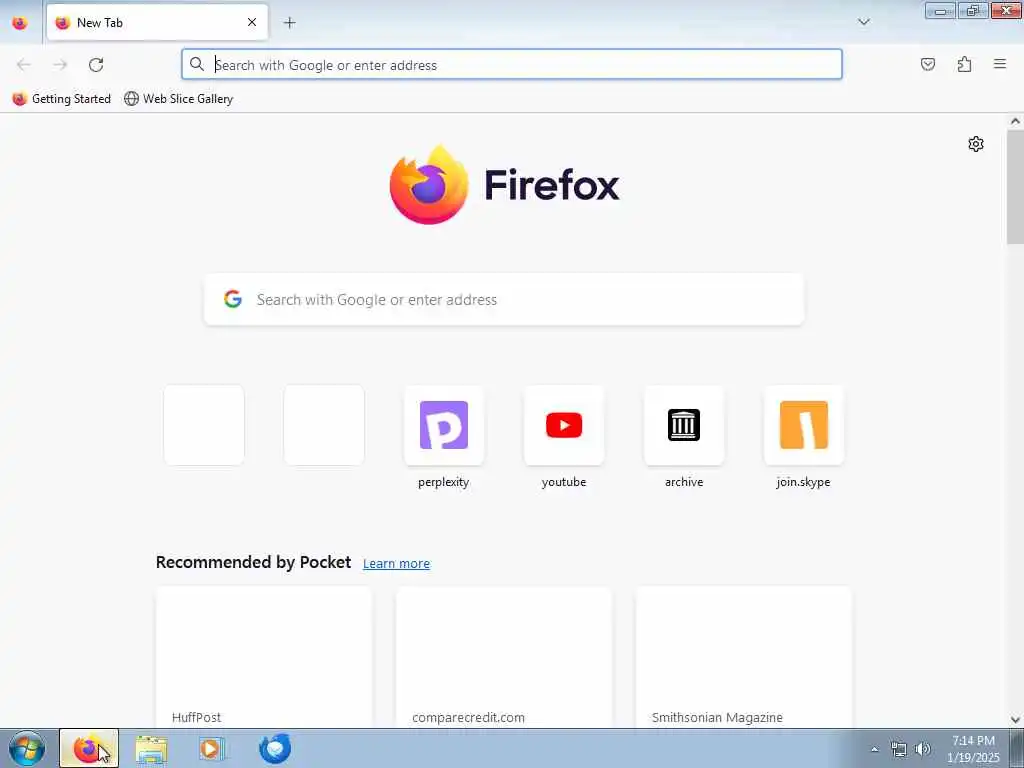Reload the current page

(96, 65)
